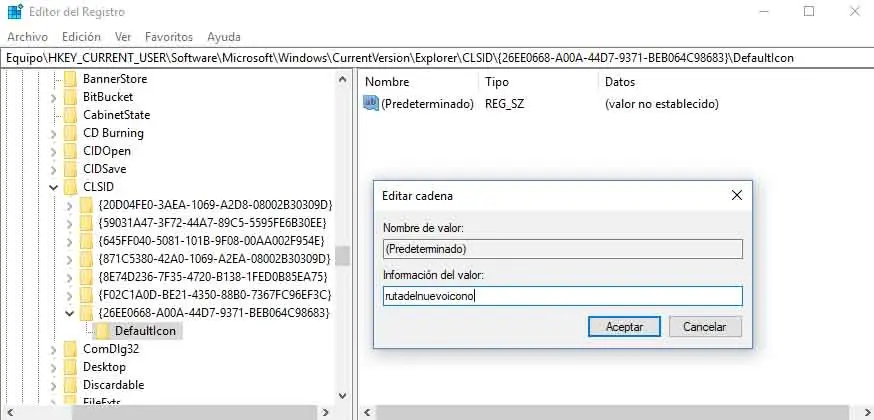Open the Archivo menu
This screenshot has height=420, width=874.
pyautogui.click(x=28, y=37)
